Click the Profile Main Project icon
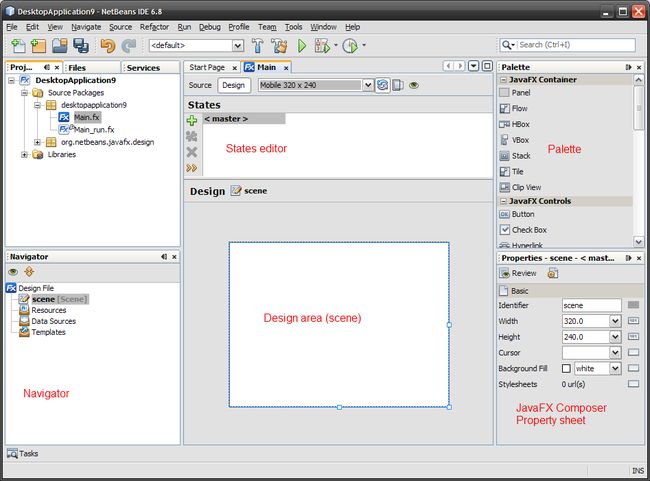The width and height of the screenshot is (650, 481). 350,45
